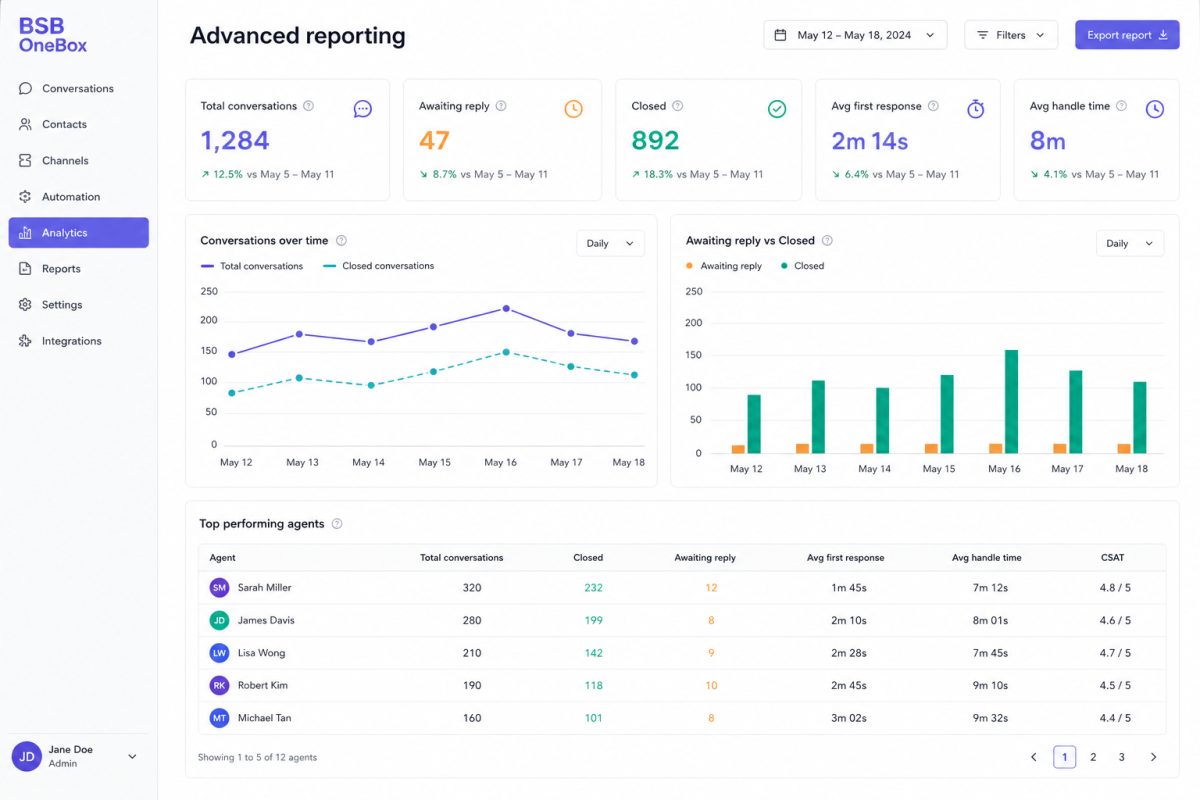
Task: Open Daily dropdown on Awaiting reply vs Closed chart
Action: pos(1130,243)
